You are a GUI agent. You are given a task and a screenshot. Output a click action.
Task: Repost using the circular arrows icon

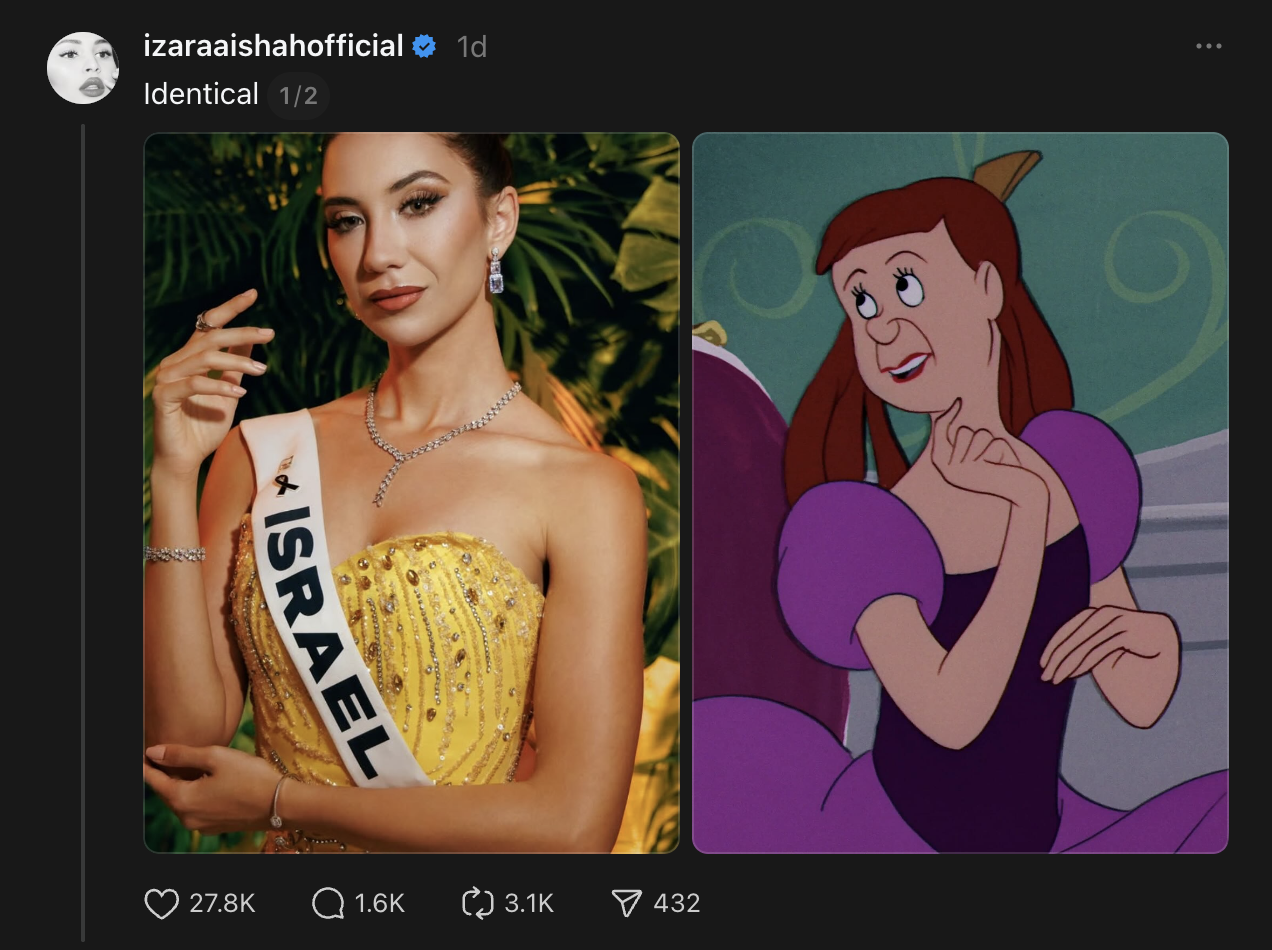click(x=478, y=904)
